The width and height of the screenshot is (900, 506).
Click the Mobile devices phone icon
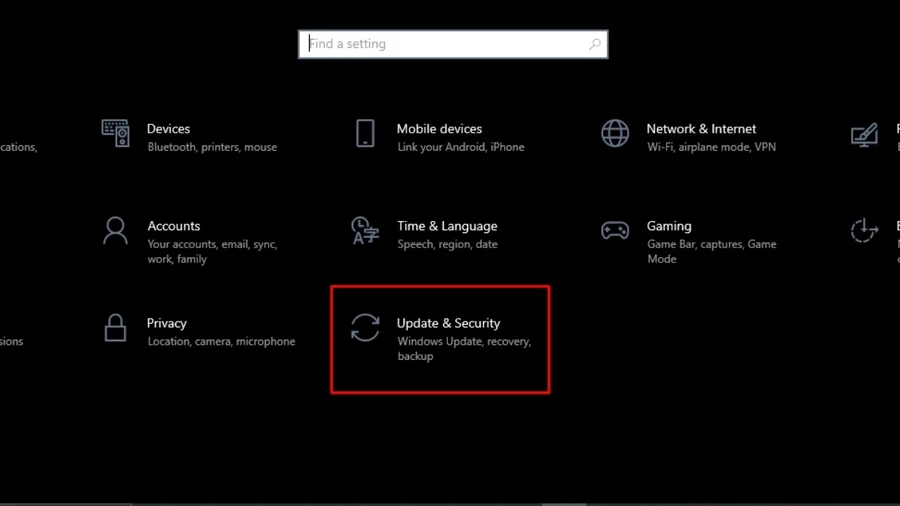click(365, 133)
